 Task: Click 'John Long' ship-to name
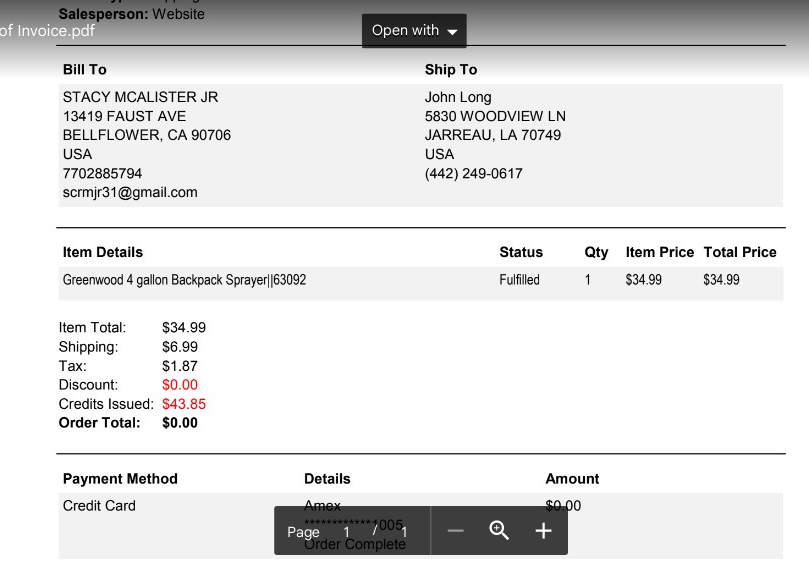coord(458,97)
